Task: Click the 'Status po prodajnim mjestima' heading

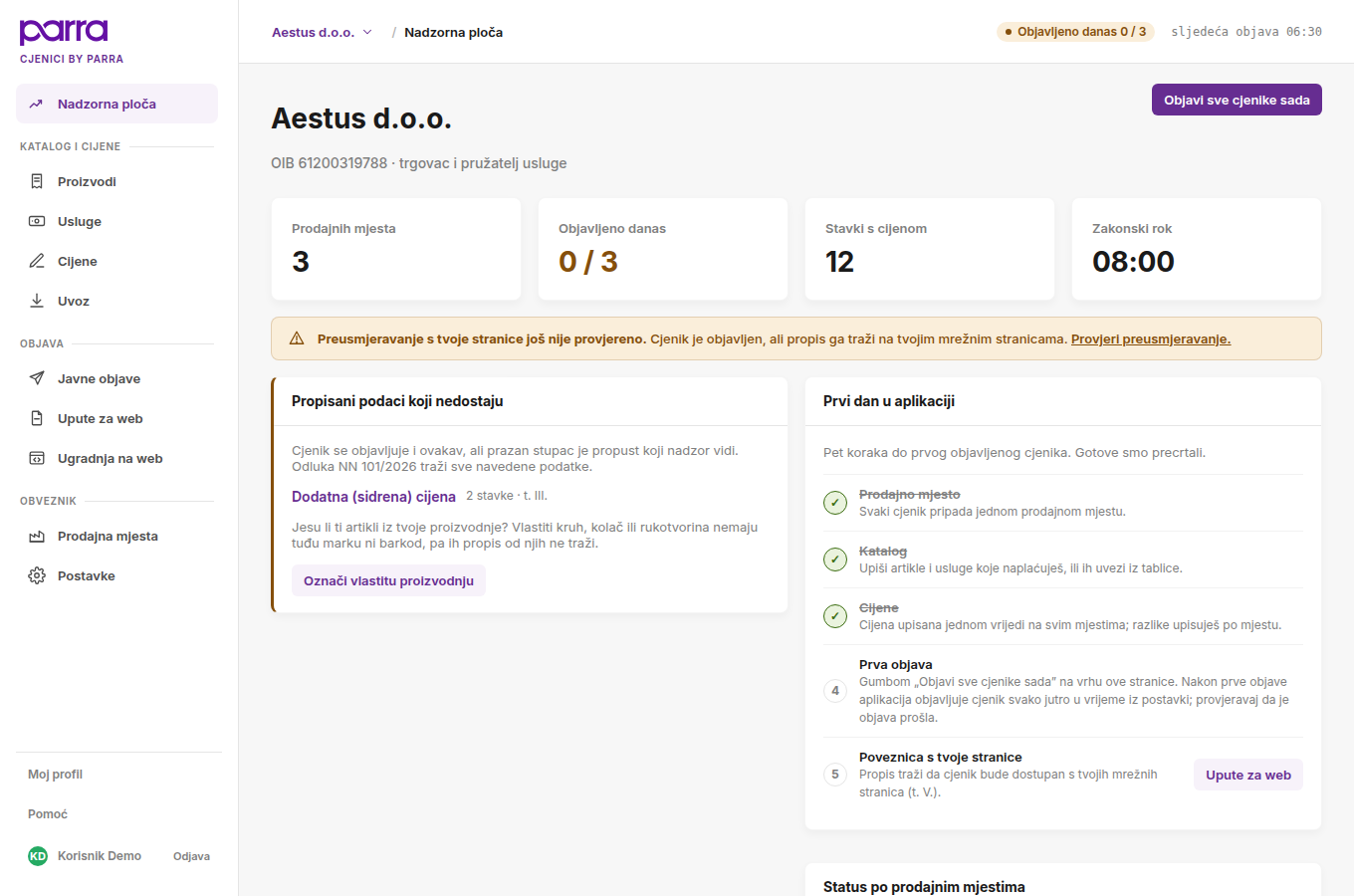Action: pos(924,887)
